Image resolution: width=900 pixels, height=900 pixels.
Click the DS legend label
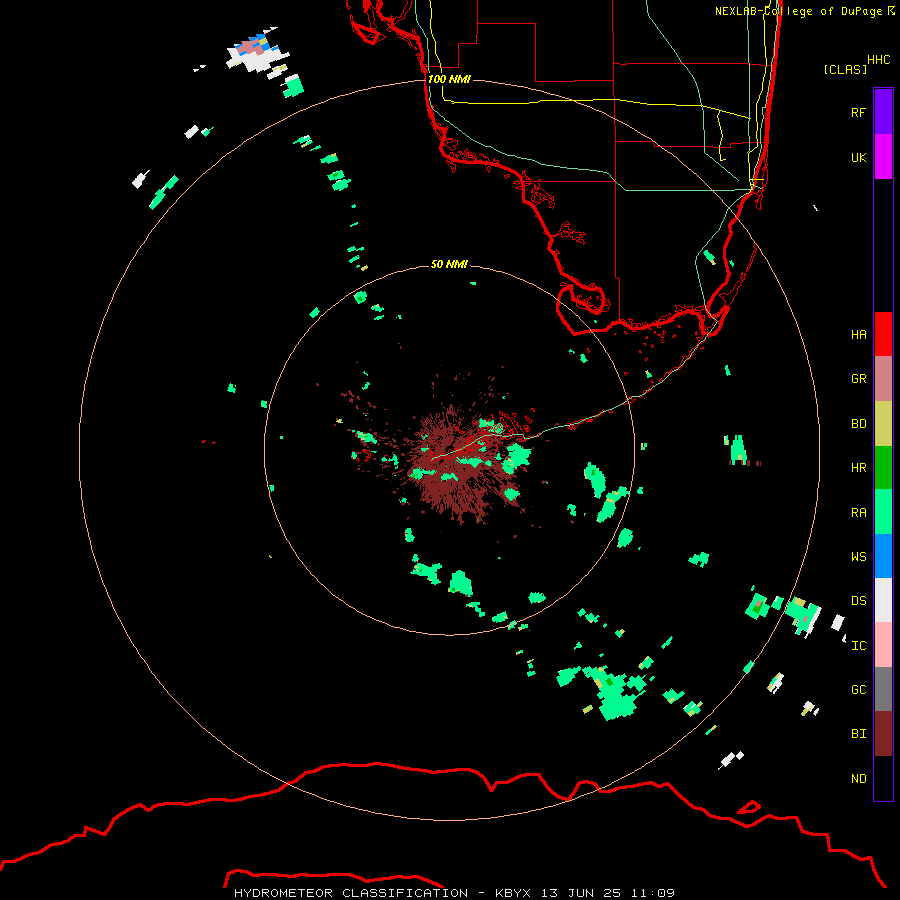858,600
